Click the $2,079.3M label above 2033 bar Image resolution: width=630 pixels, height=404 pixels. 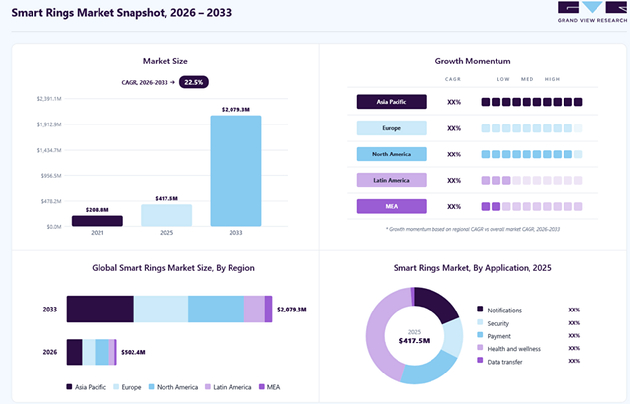tap(236, 109)
